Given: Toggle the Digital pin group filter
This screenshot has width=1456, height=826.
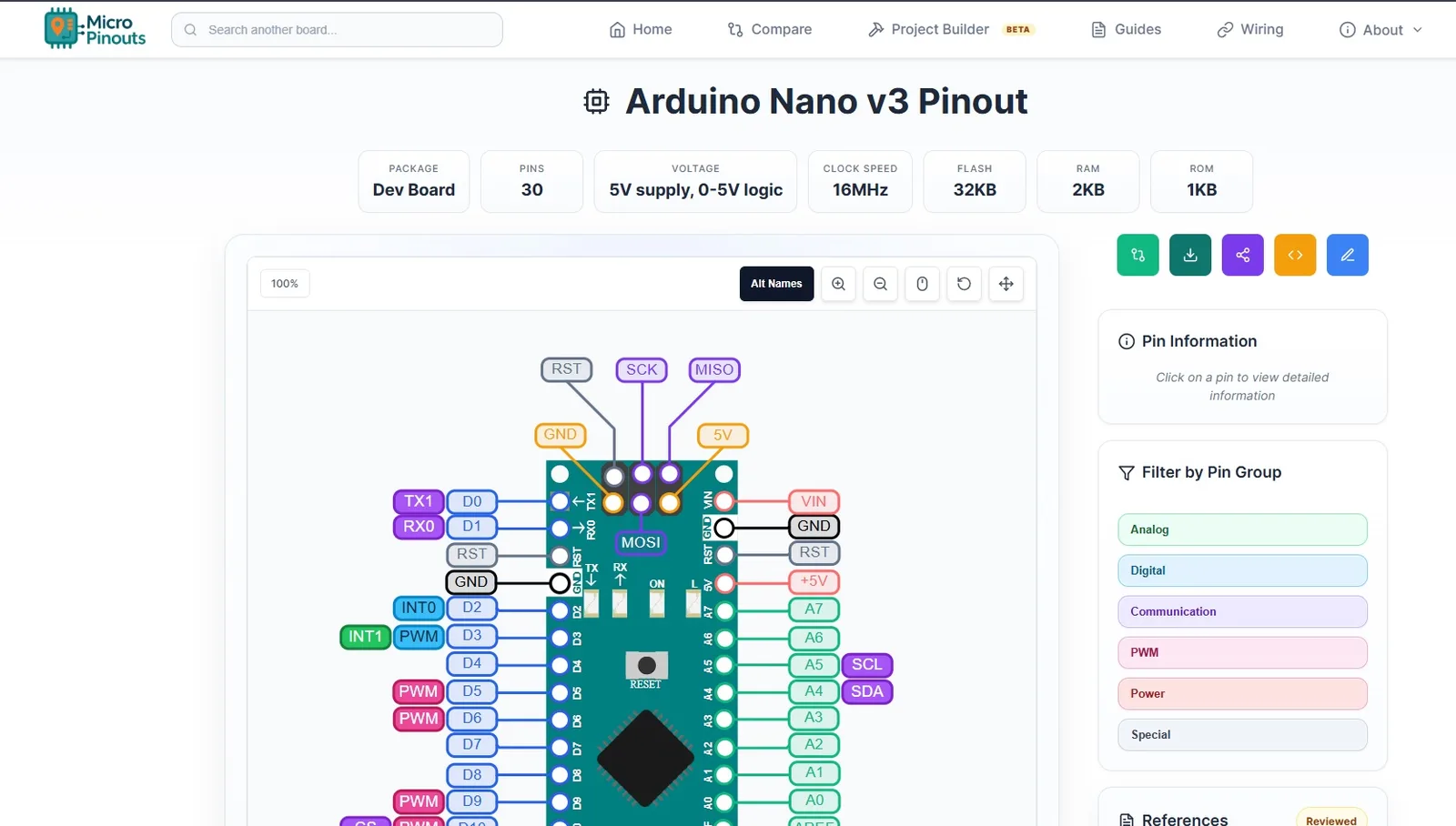Looking at the screenshot, I should point(1242,570).
